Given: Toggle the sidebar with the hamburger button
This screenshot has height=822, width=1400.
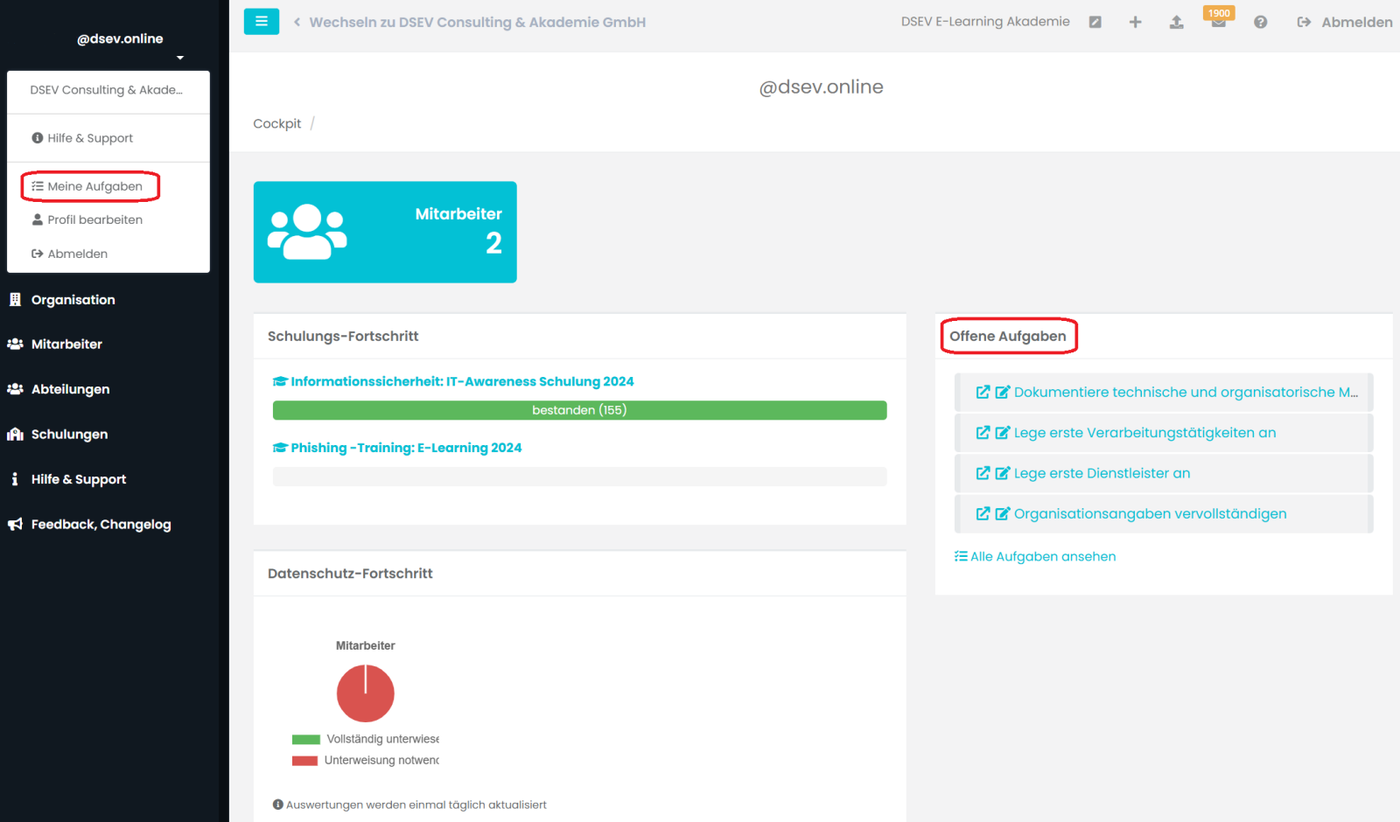Looking at the screenshot, I should coord(261,21).
